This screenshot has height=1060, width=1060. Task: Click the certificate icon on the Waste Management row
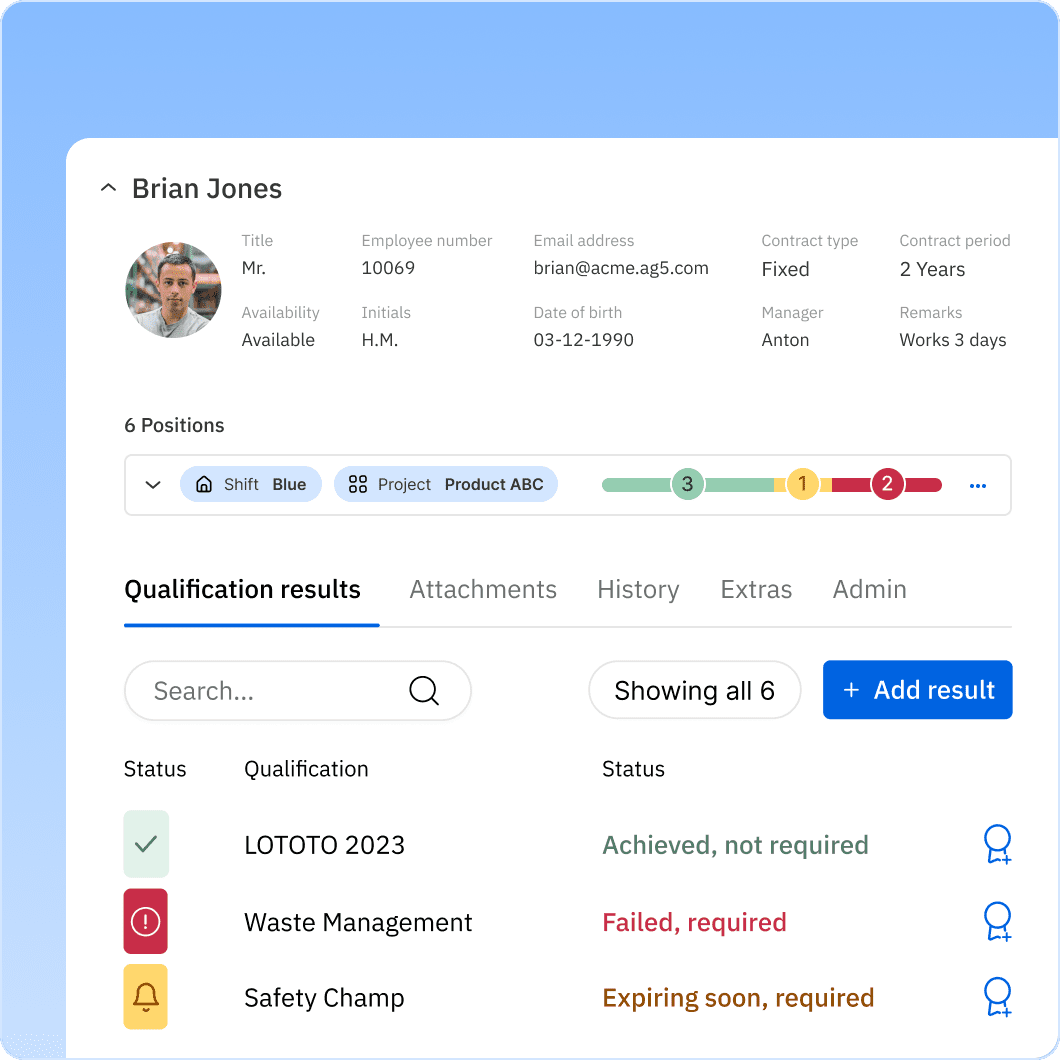997,921
